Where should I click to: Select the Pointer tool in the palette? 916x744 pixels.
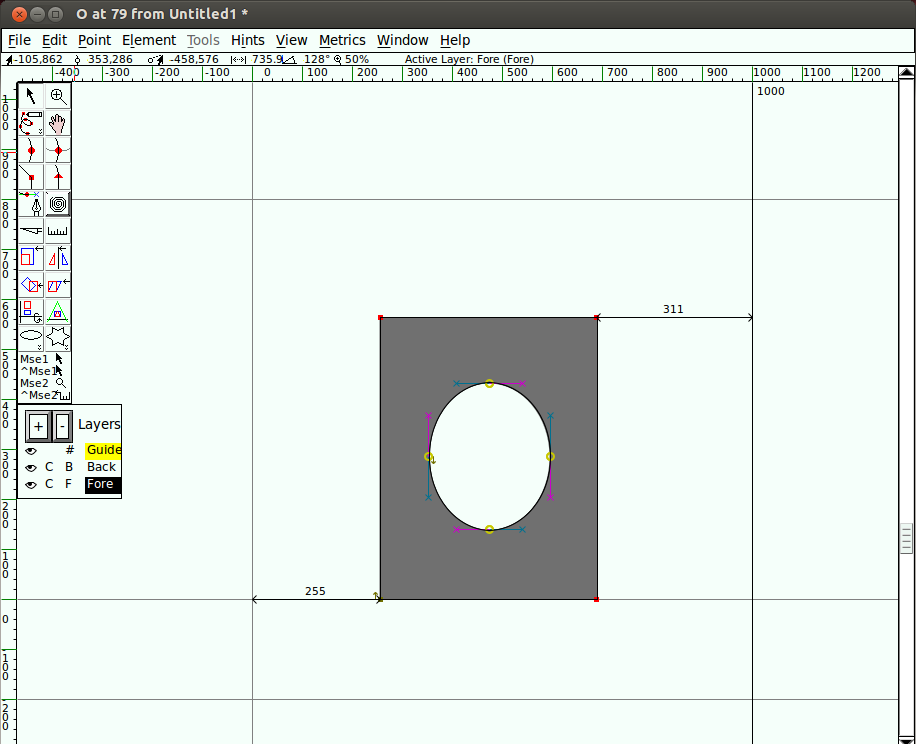click(x=31, y=97)
